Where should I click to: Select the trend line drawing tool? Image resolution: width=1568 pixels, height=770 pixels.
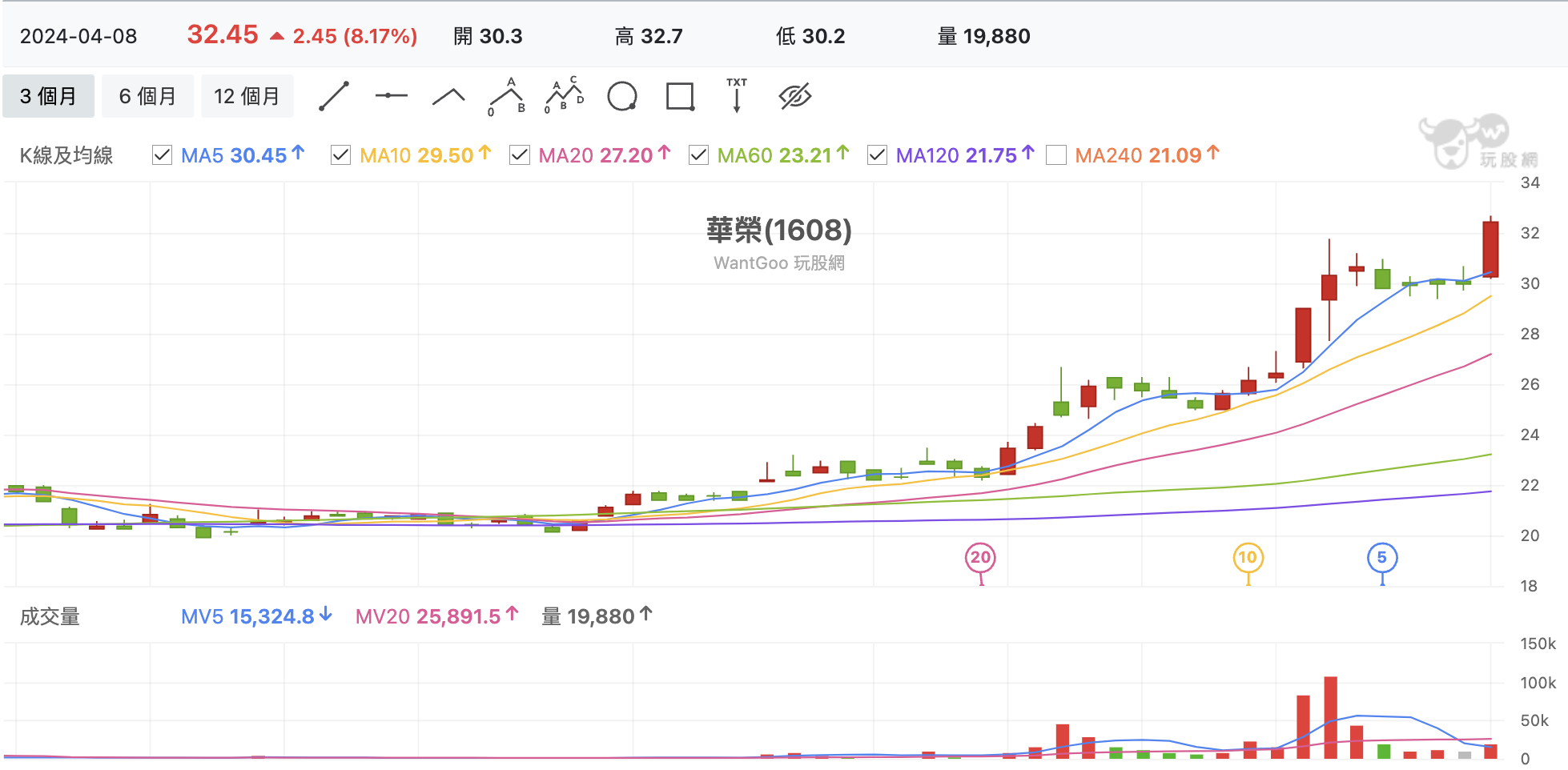(x=334, y=96)
